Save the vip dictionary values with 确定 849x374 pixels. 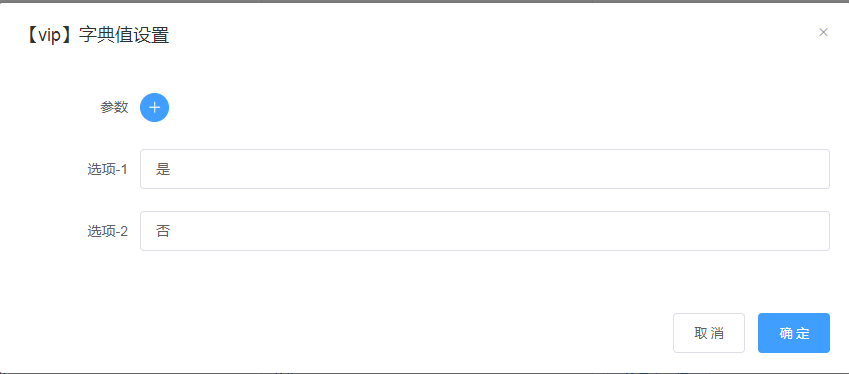point(794,333)
